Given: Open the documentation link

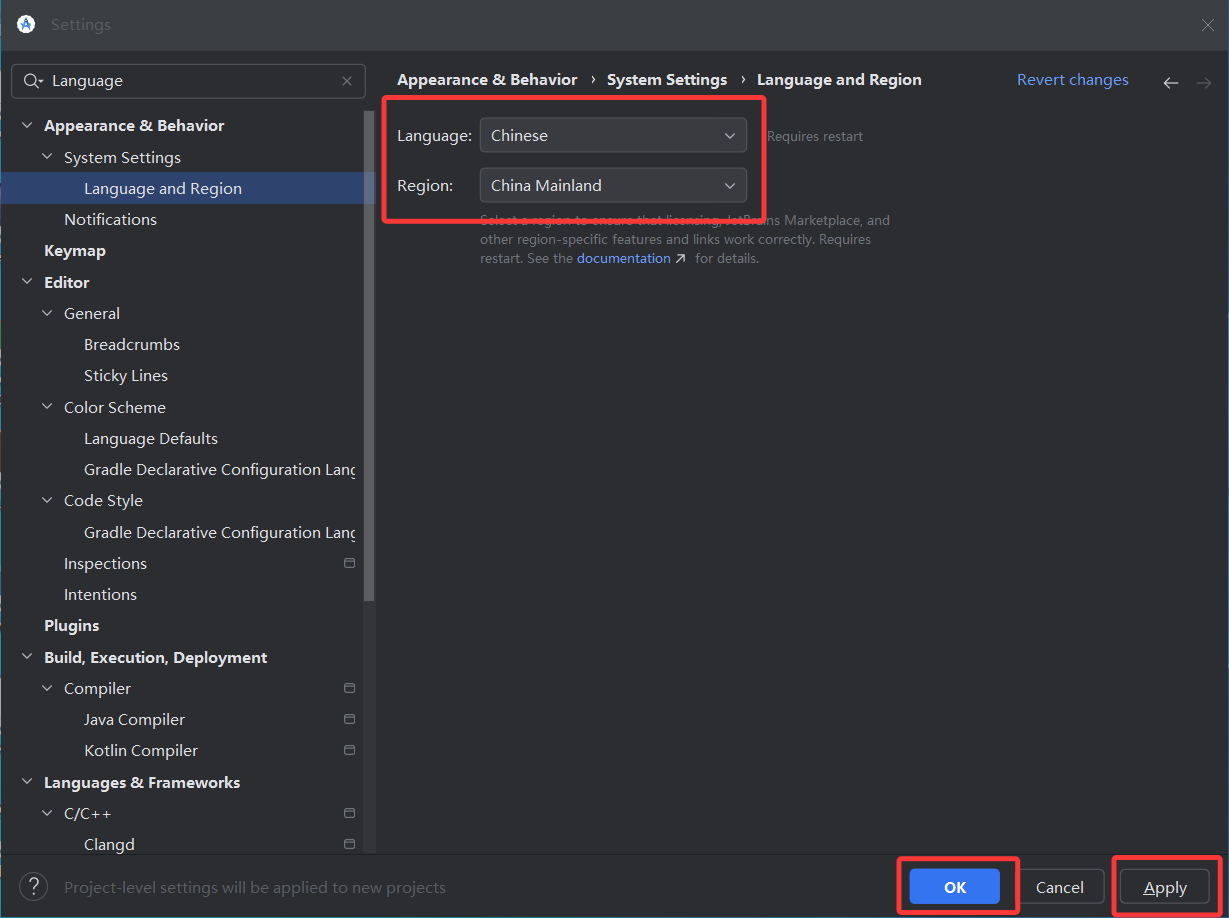Looking at the screenshot, I should tap(624, 258).
